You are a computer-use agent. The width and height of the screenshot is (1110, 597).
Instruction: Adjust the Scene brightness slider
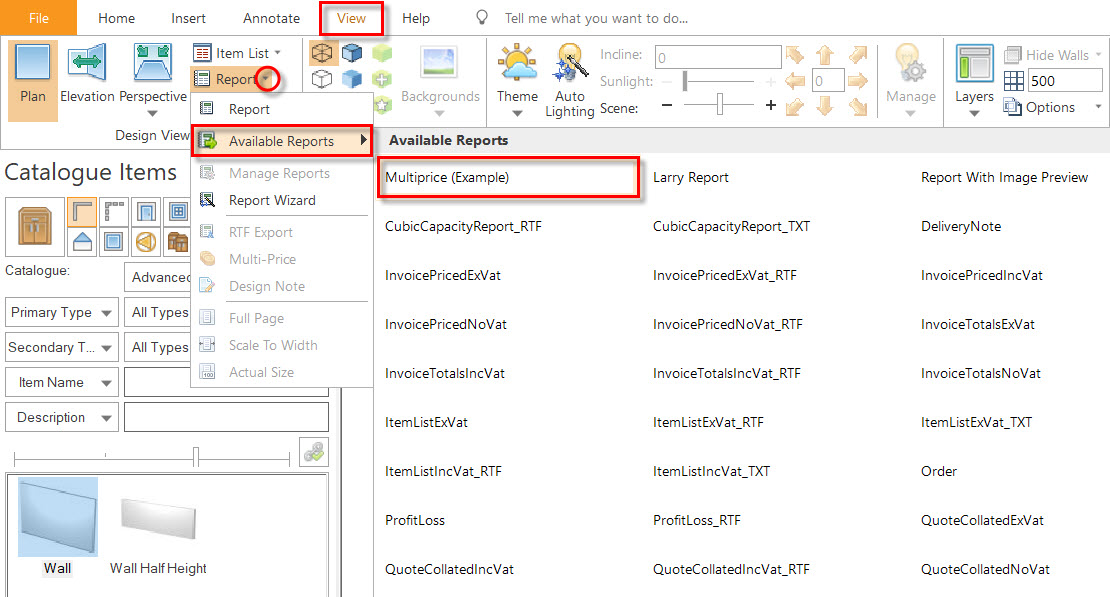coord(719,105)
